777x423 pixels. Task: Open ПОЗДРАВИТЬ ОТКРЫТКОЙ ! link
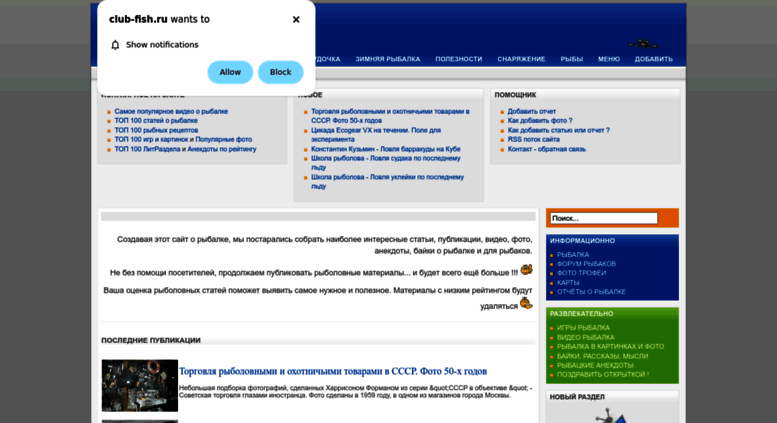point(603,374)
